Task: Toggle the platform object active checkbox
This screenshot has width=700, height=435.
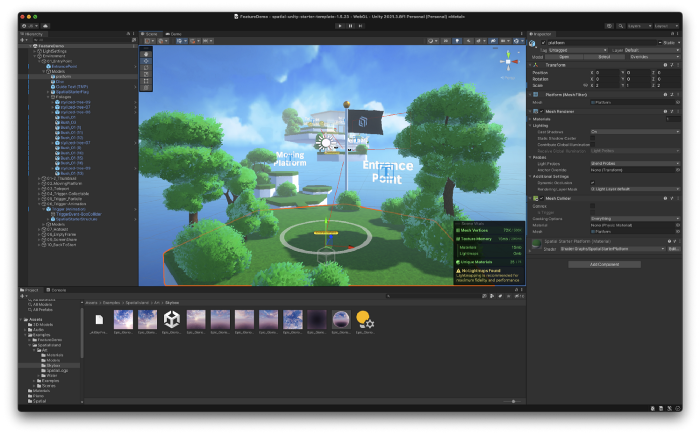Action: [543, 43]
